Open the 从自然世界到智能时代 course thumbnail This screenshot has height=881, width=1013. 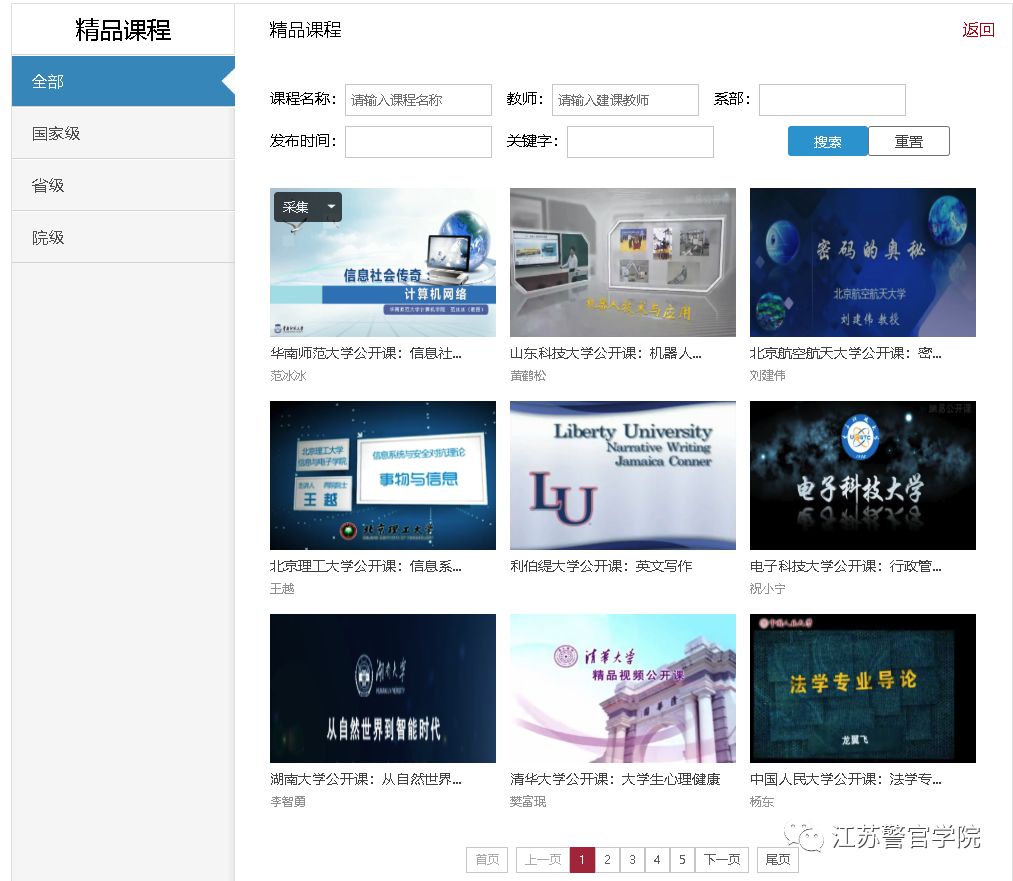click(x=382, y=689)
